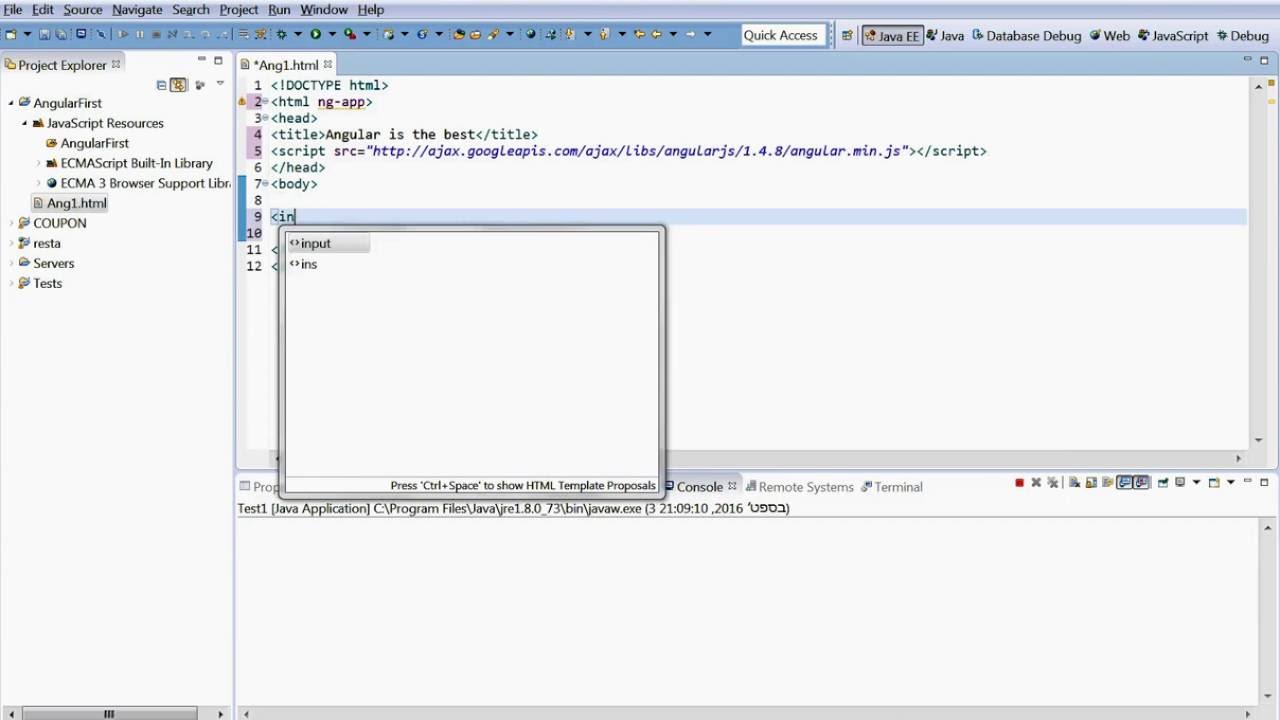Close the Project Explorer view tab
The height and width of the screenshot is (720, 1280).
116,64
